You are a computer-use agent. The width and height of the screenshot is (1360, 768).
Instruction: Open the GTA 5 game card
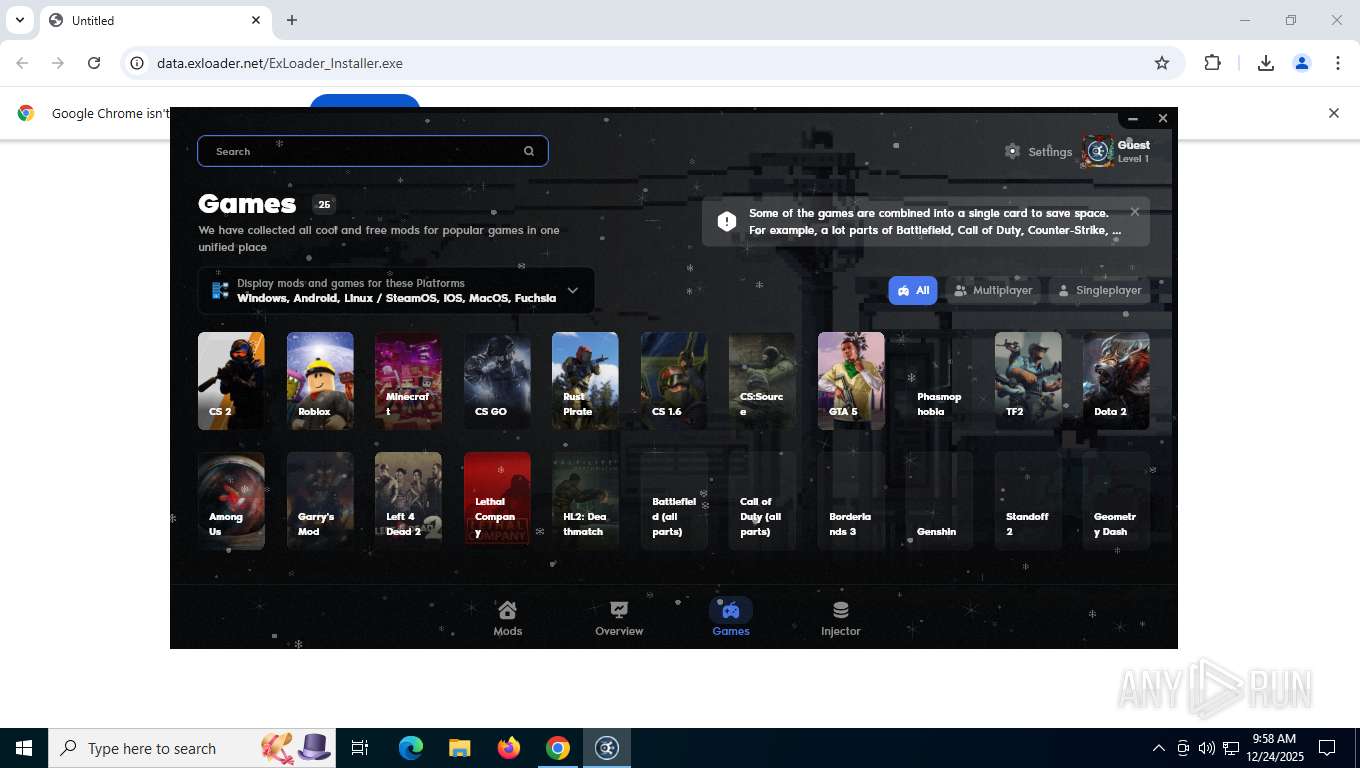[x=851, y=381]
